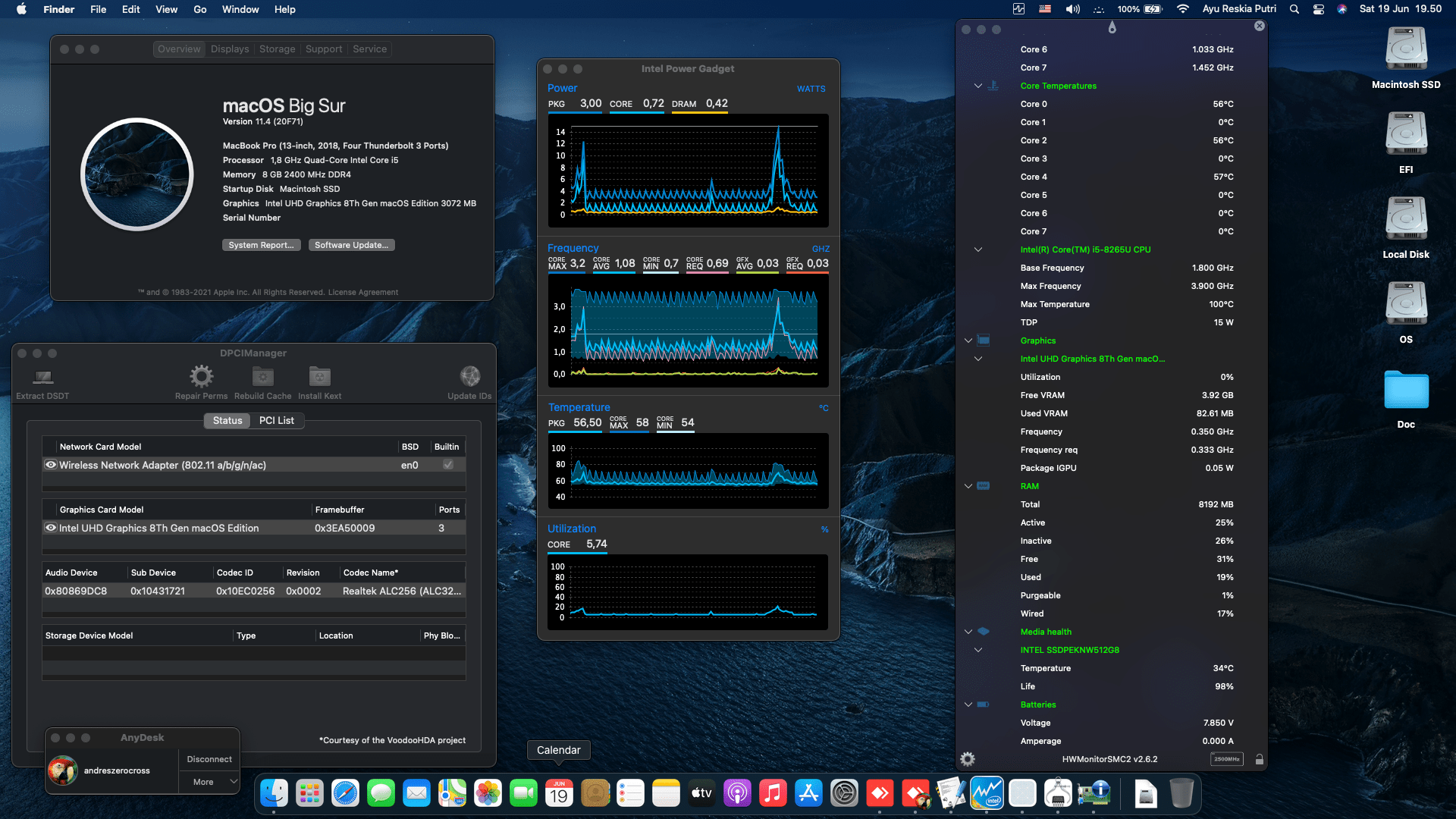Click the droplet icon atop HWMonitor window

pos(1112,27)
